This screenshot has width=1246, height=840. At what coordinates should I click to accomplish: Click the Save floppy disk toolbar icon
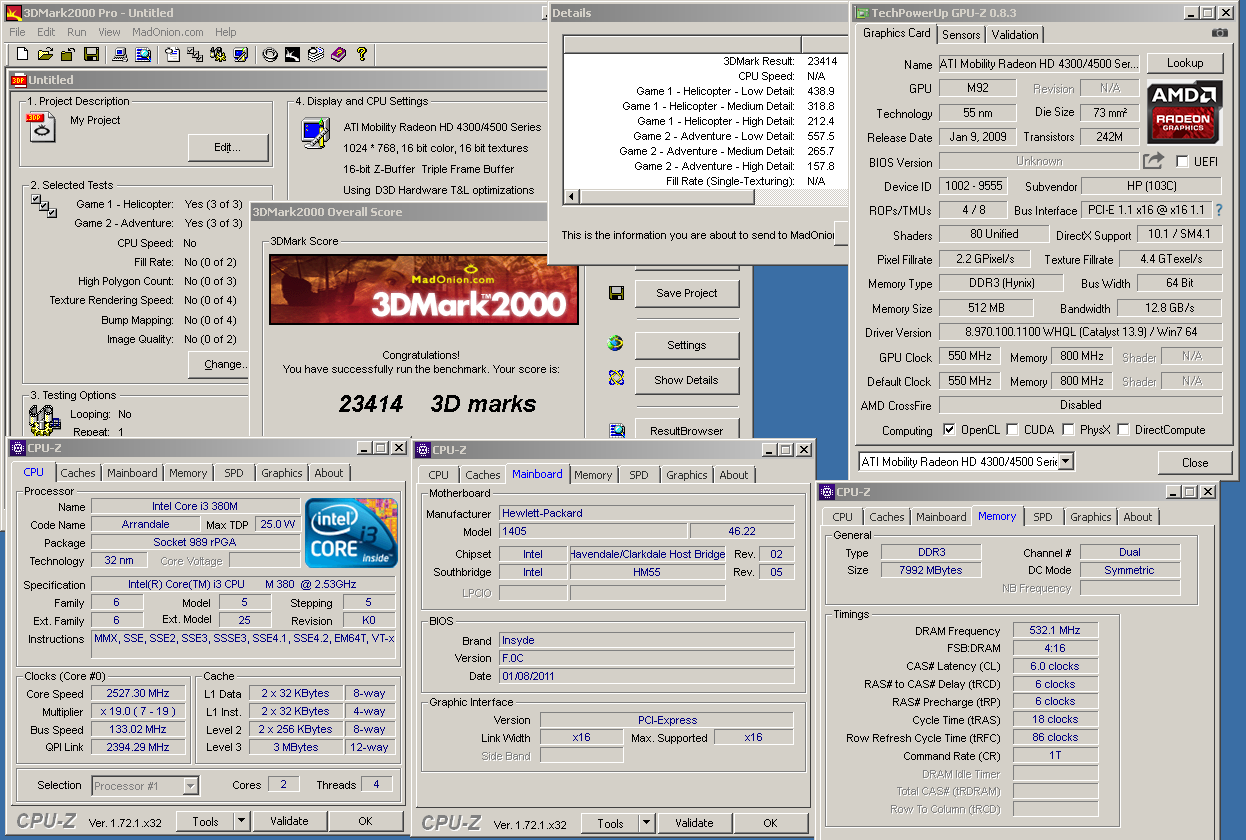(91, 54)
